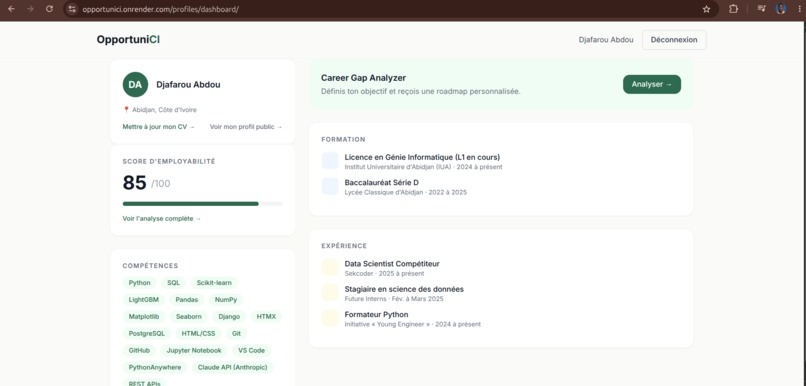The image size is (806, 386).
Task: Click the 85 score value
Action: (x=134, y=182)
